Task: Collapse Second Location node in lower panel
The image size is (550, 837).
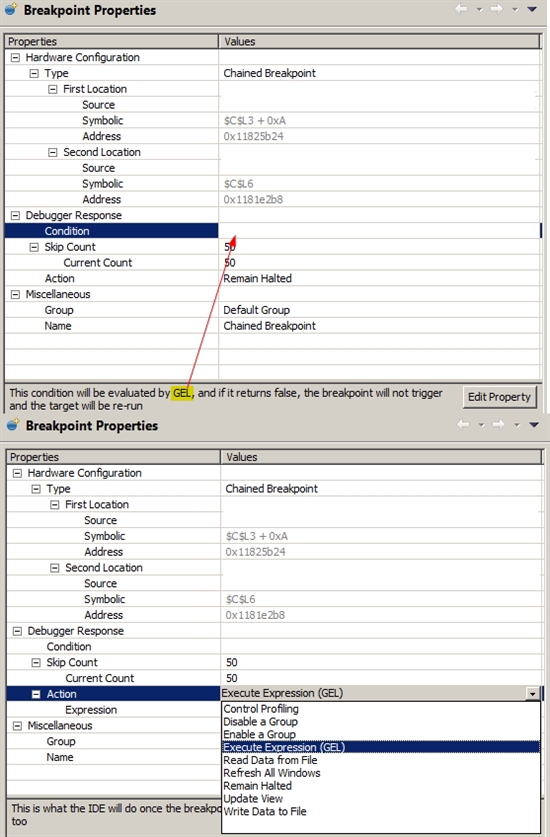Action: point(54,568)
